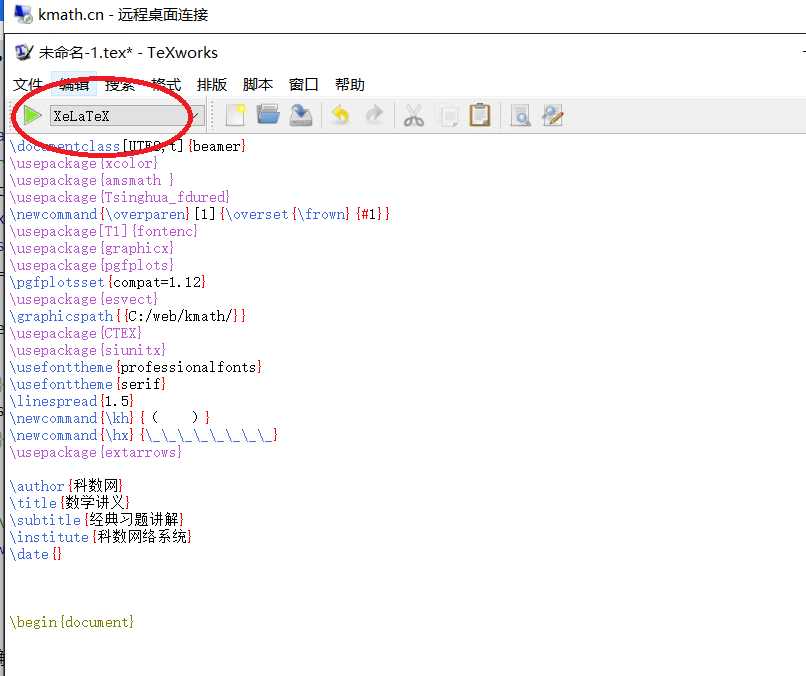Open the XeLaTeX engine dropdown

[x=194, y=116]
